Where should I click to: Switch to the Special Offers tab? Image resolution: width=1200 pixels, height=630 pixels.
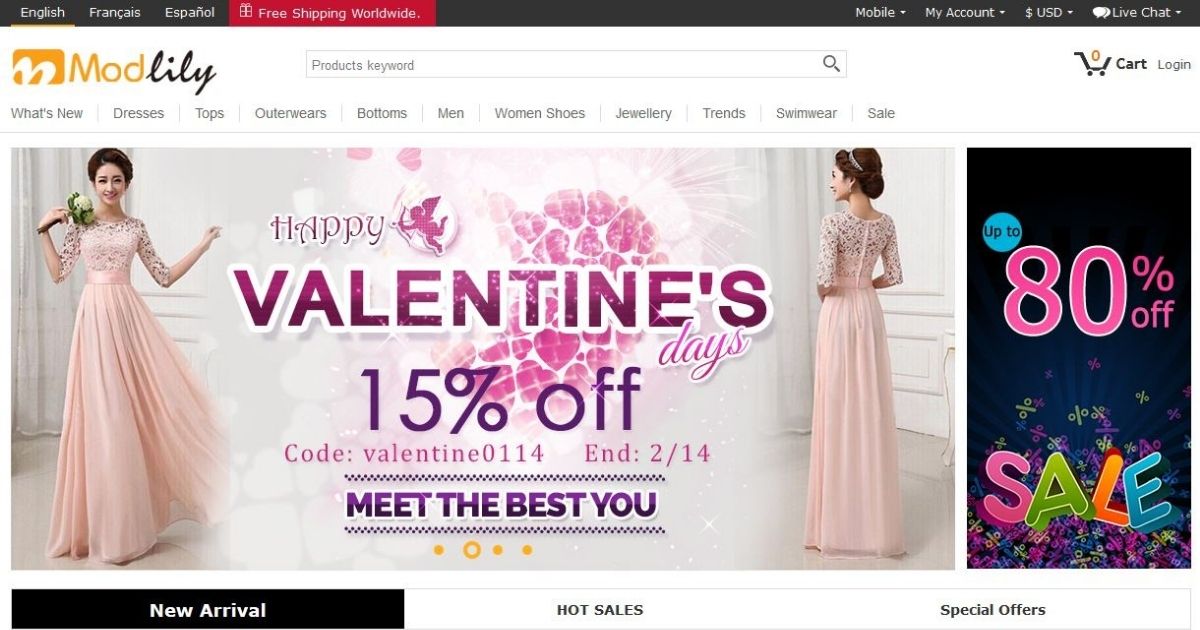pyautogui.click(x=993, y=609)
